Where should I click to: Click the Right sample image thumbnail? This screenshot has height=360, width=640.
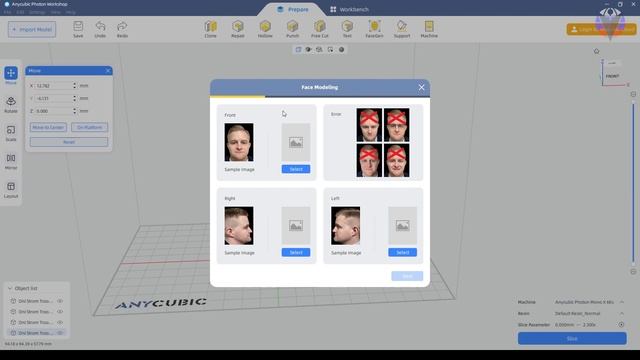point(239,226)
